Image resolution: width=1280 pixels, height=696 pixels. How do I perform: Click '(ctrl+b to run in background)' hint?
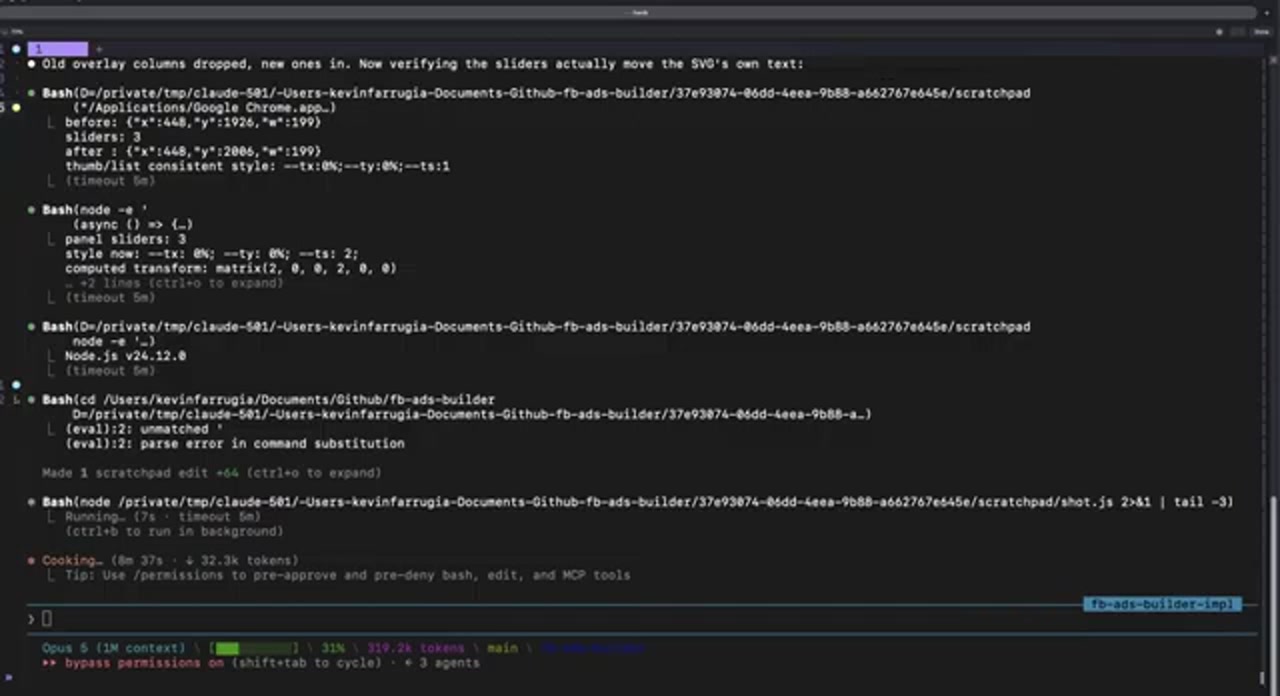pos(174,531)
